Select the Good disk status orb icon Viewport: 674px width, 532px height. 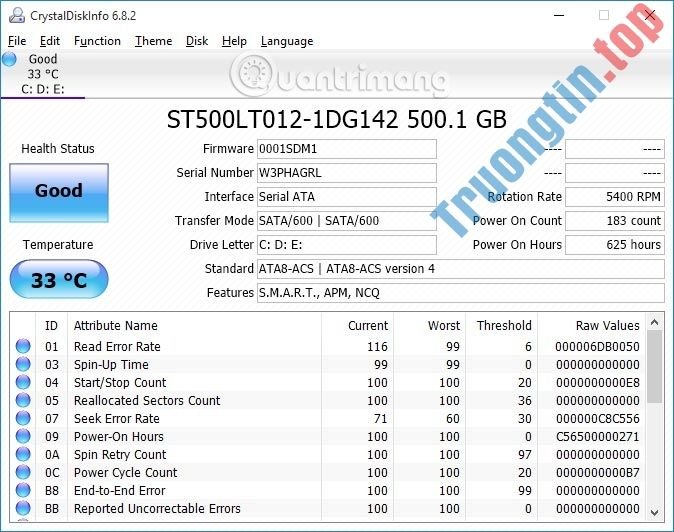[10, 60]
